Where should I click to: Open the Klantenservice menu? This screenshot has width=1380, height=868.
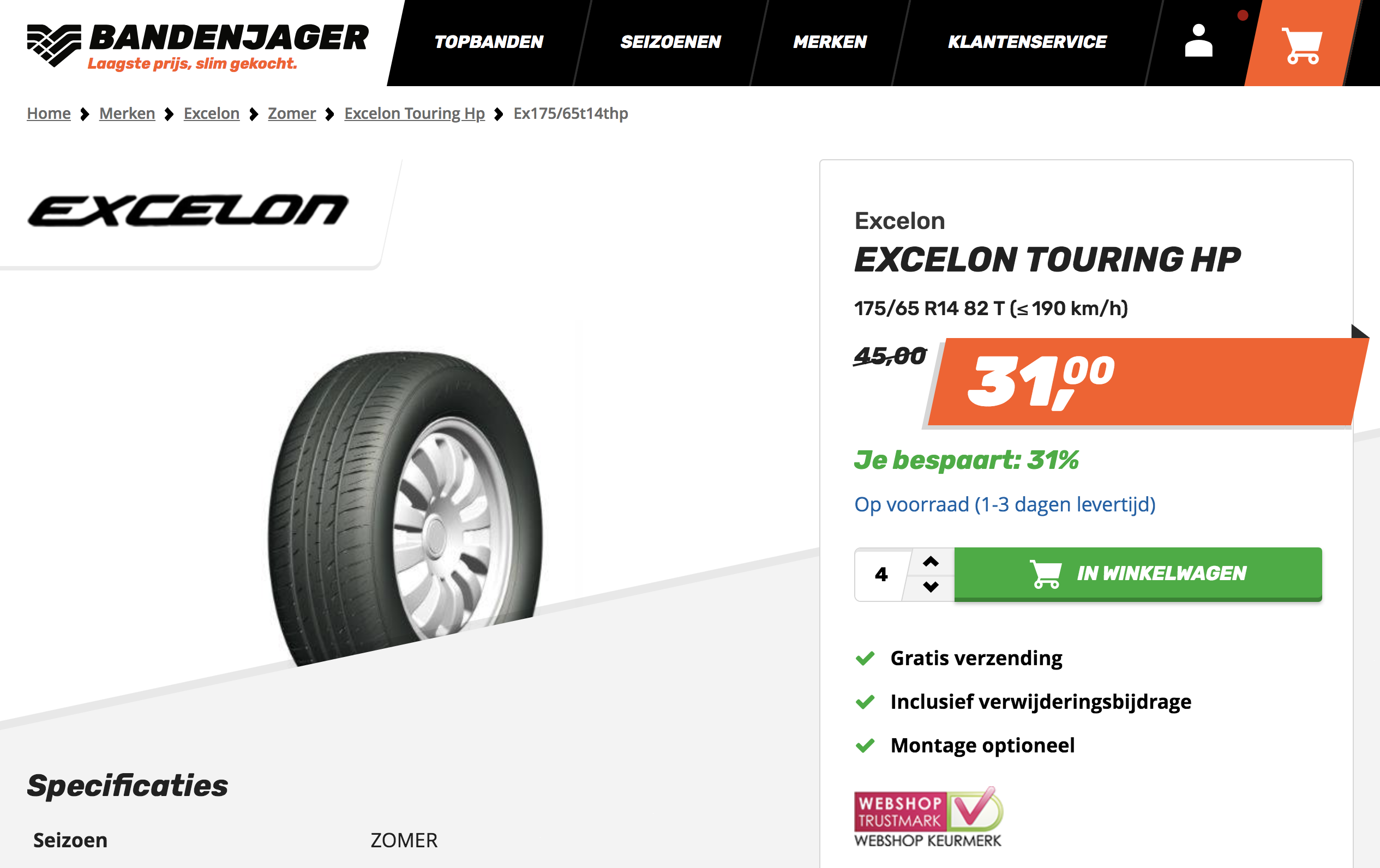pyautogui.click(x=1027, y=42)
